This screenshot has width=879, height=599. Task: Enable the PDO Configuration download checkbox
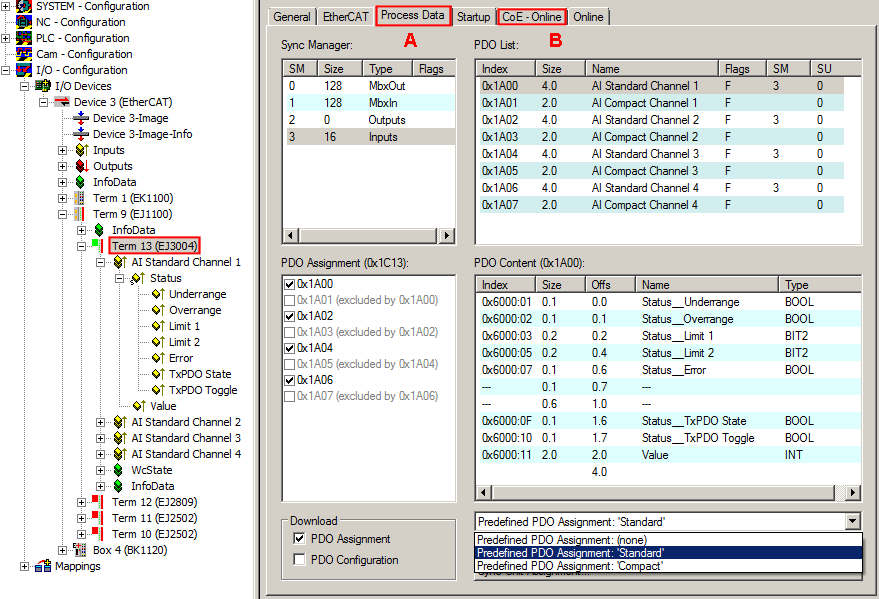(299, 560)
